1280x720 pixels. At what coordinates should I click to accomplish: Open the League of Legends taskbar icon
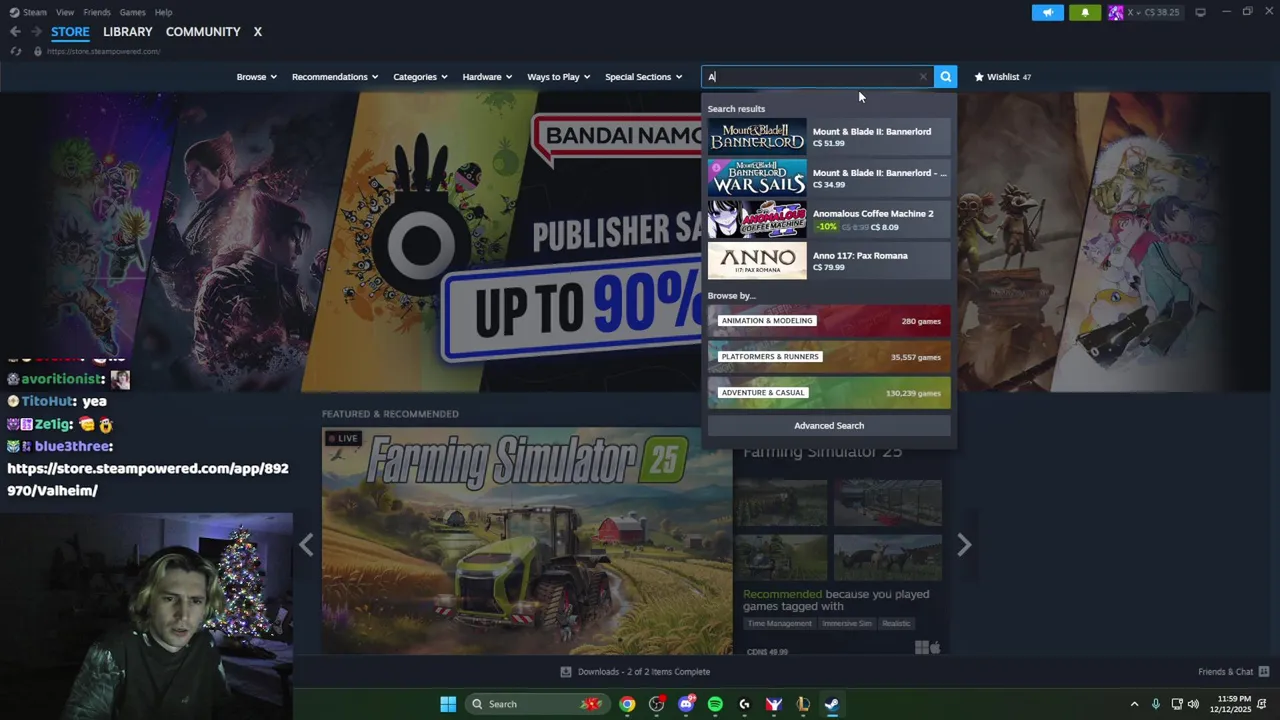coord(803,704)
